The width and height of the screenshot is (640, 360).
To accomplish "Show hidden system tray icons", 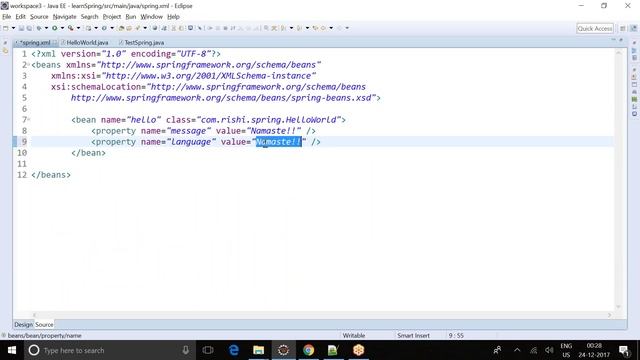I will 517,350.
